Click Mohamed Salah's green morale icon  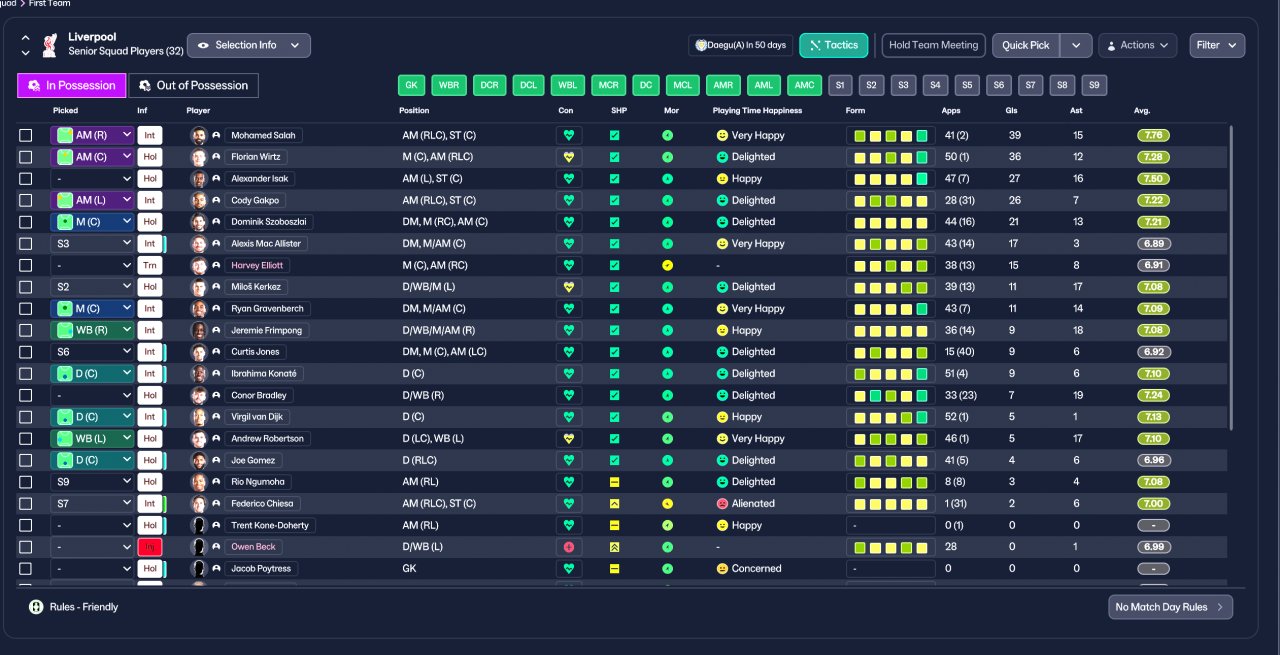tap(667, 135)
